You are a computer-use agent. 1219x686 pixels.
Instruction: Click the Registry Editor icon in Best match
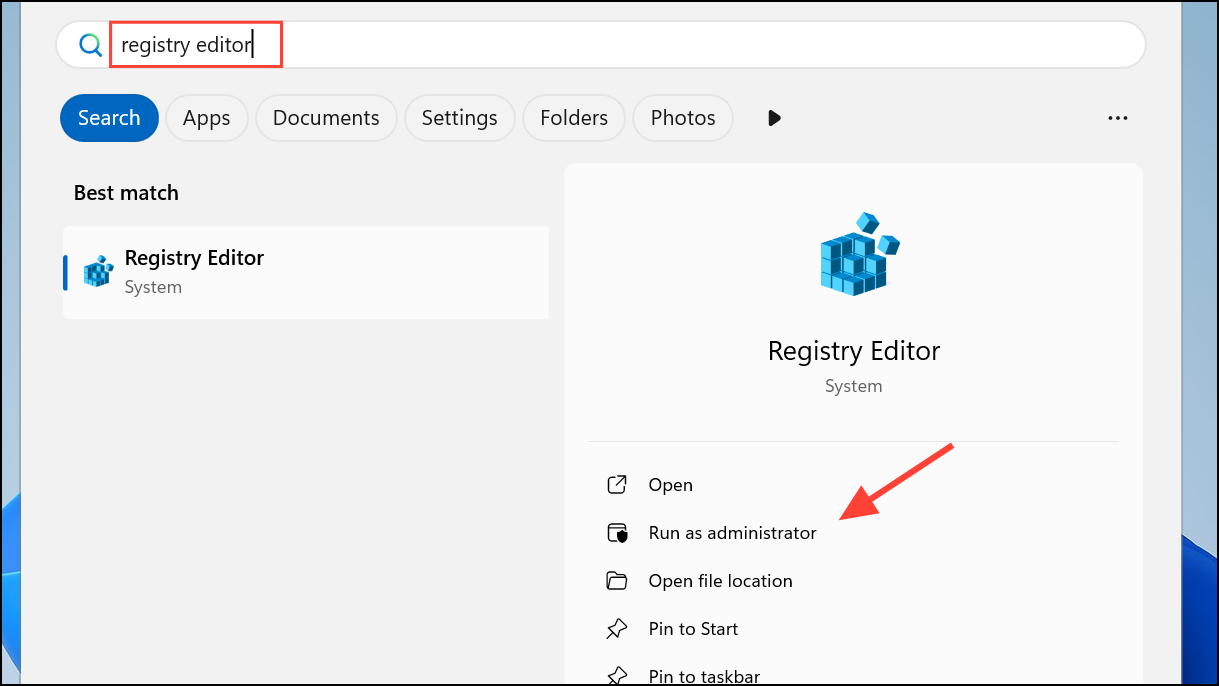click(x=98, y=271)
